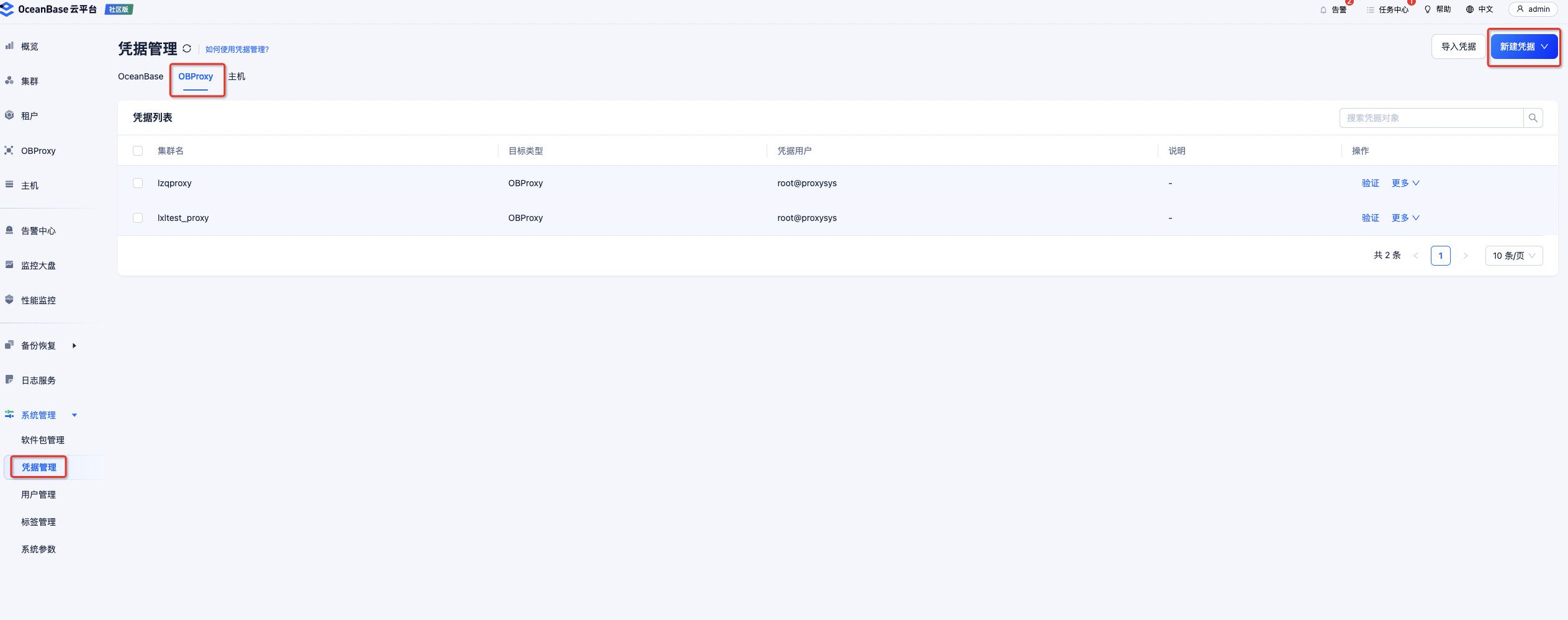Click OBProxy type in lxltest_proxy row
This screenshot has width=1568, height=620.
(x=526, y=218)
